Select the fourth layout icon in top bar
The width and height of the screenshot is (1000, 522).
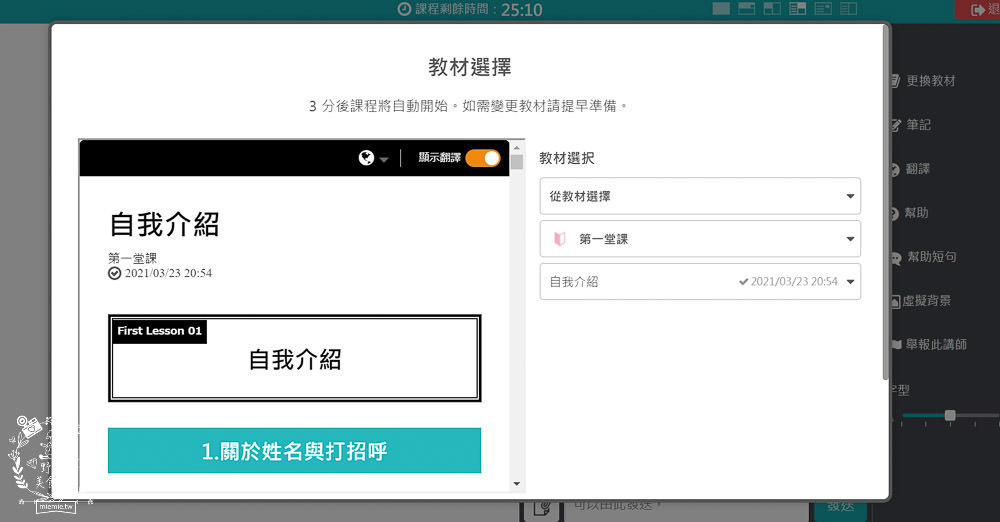(x=797, y=8)
